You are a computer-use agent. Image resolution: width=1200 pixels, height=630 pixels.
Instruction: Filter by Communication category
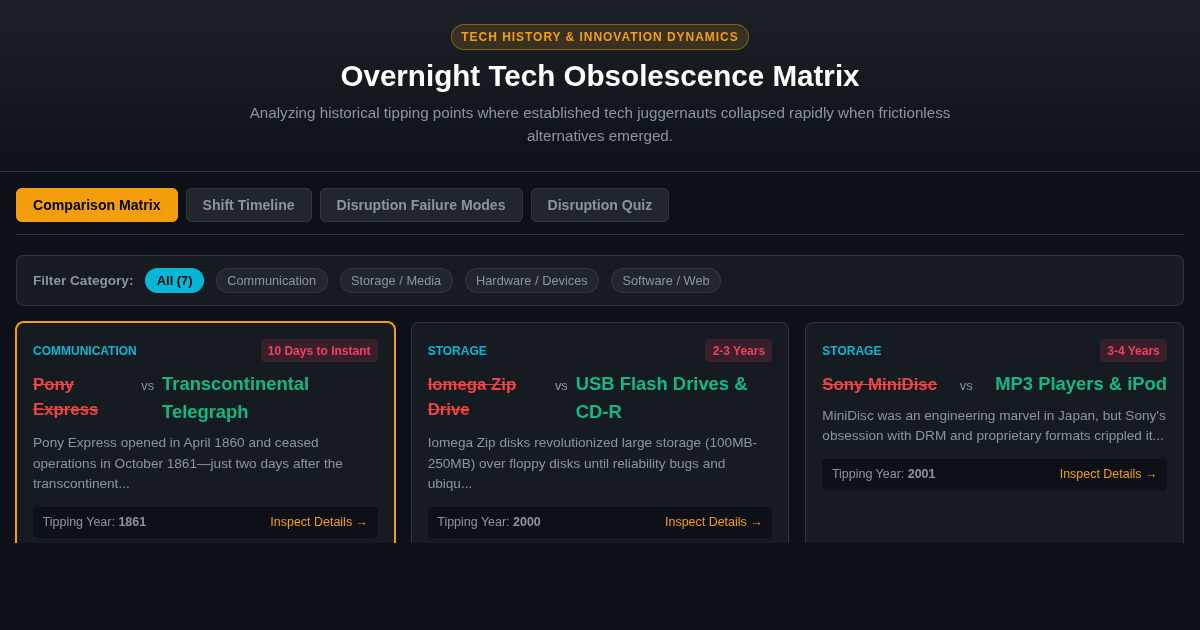tap(272, 281)
